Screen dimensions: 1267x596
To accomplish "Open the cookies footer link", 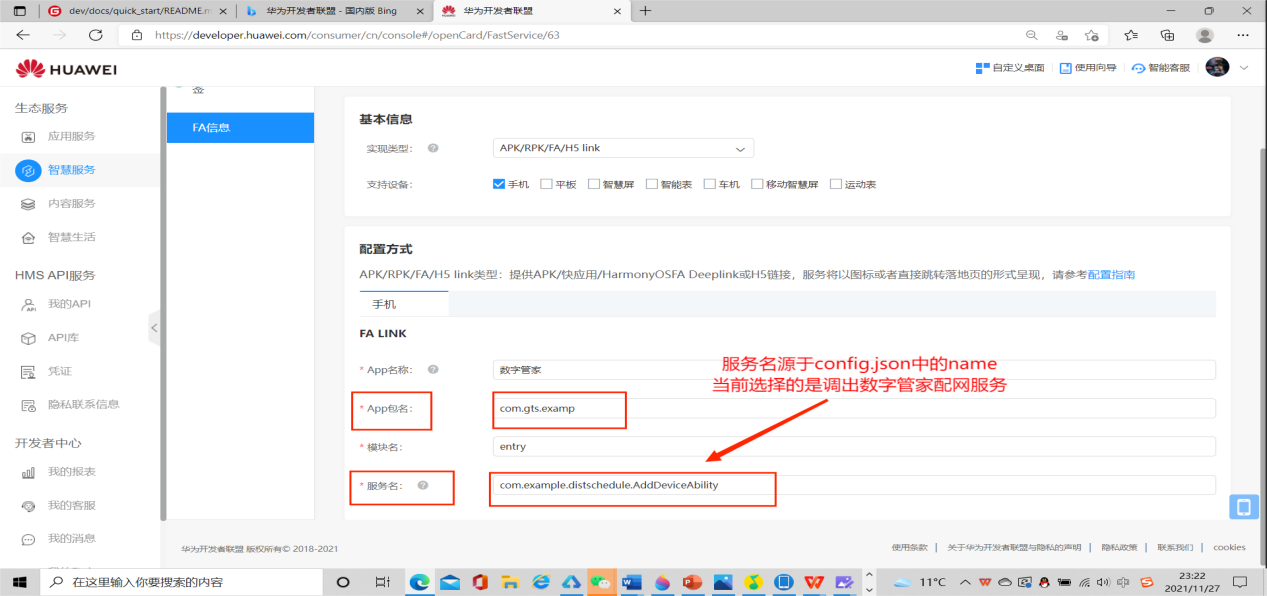I will [1229, 548].
